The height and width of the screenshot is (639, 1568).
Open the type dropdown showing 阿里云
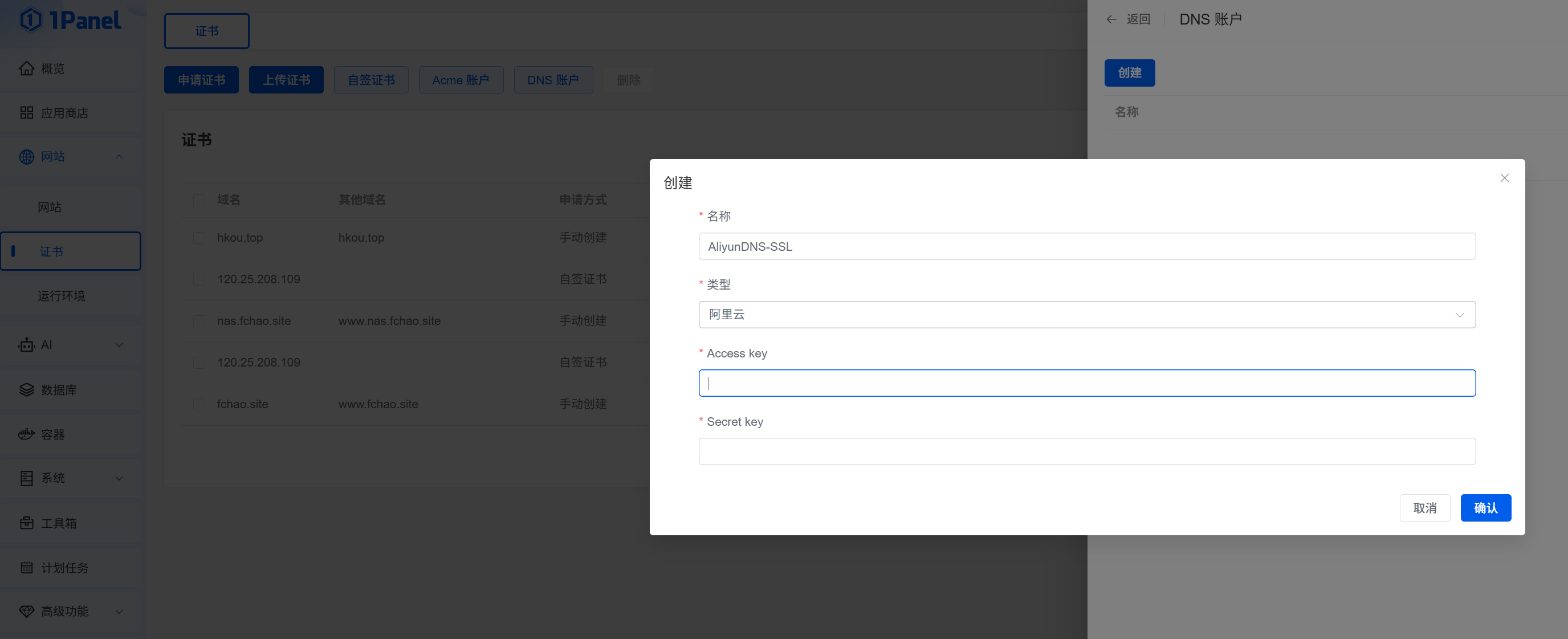click(1086, 315)
